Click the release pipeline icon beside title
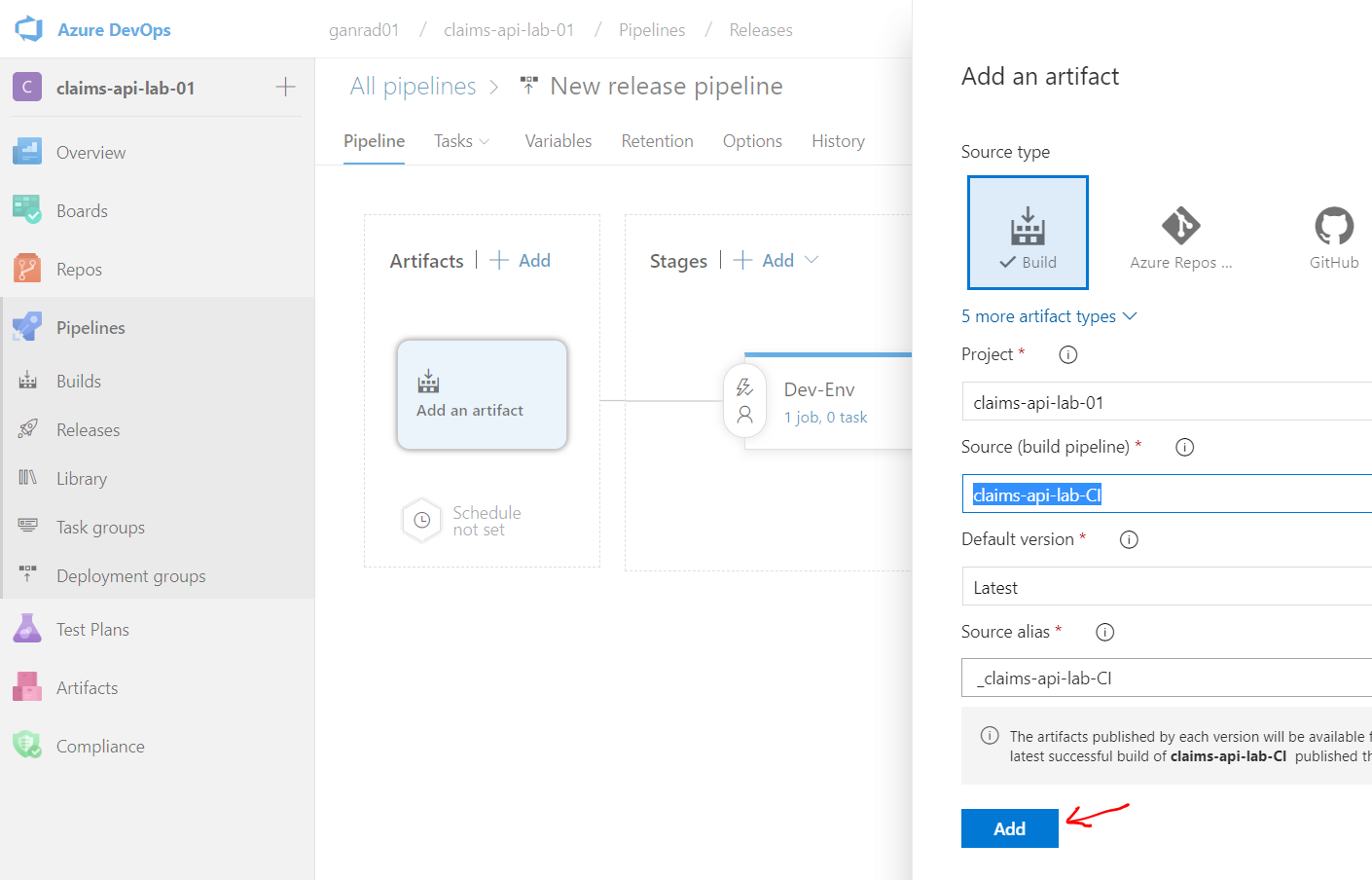 pos(529,86)
